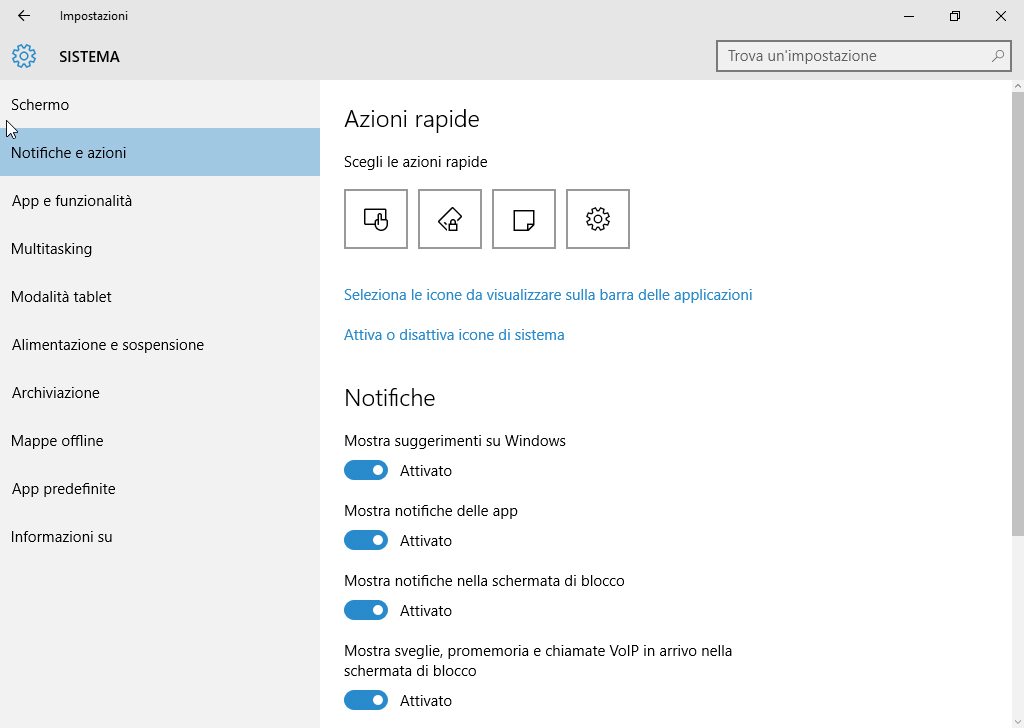Select App e funzionalità in sidebar
The image size is (1024, 728).
click(72, 201)
